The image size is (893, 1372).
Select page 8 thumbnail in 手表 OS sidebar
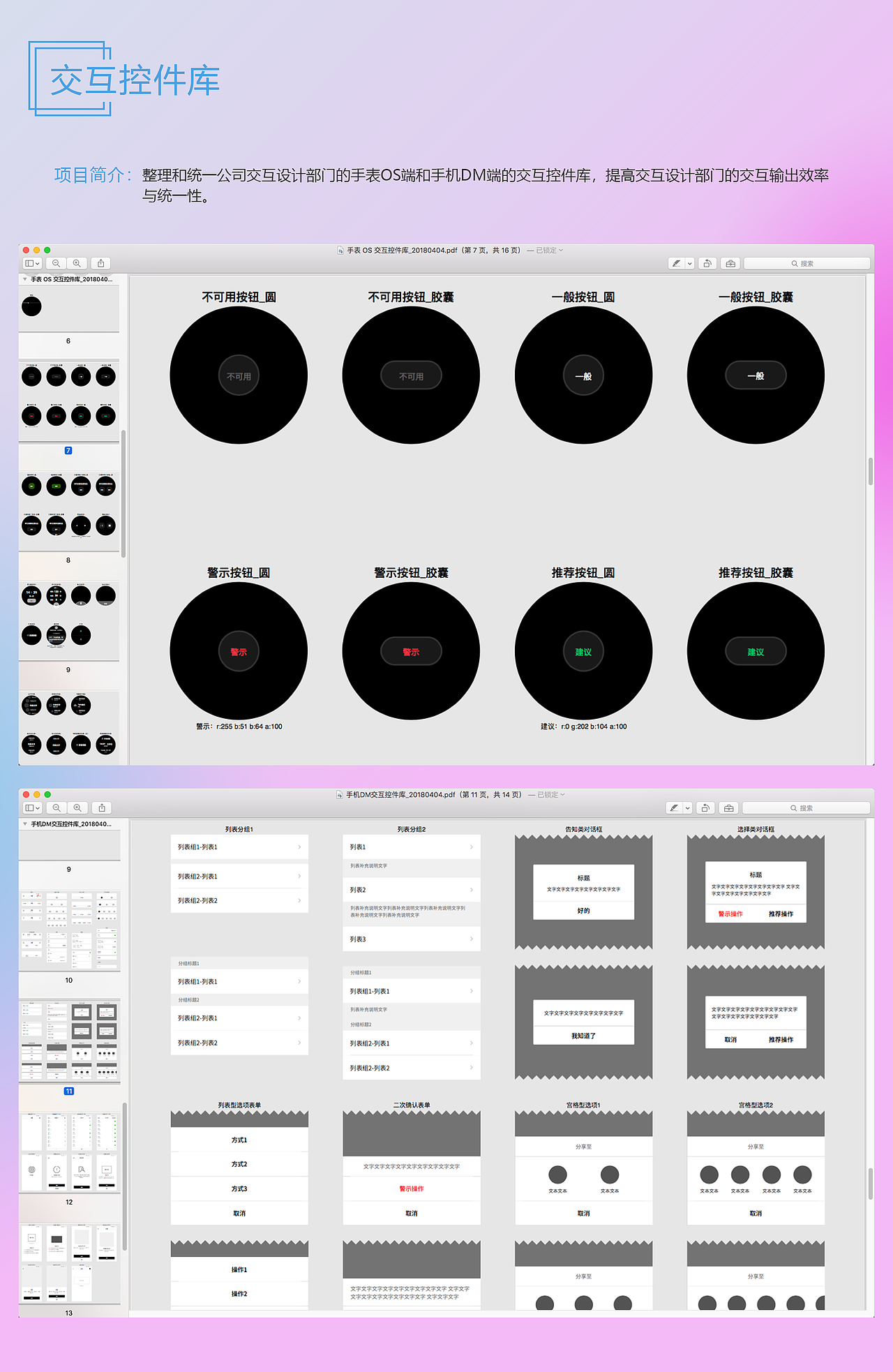68,510
